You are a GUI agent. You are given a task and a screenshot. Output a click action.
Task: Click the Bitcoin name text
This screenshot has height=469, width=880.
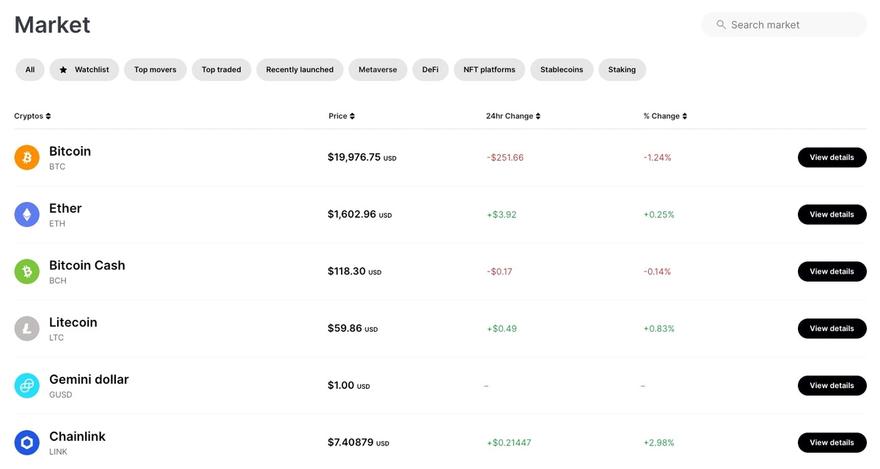(70, 151)
